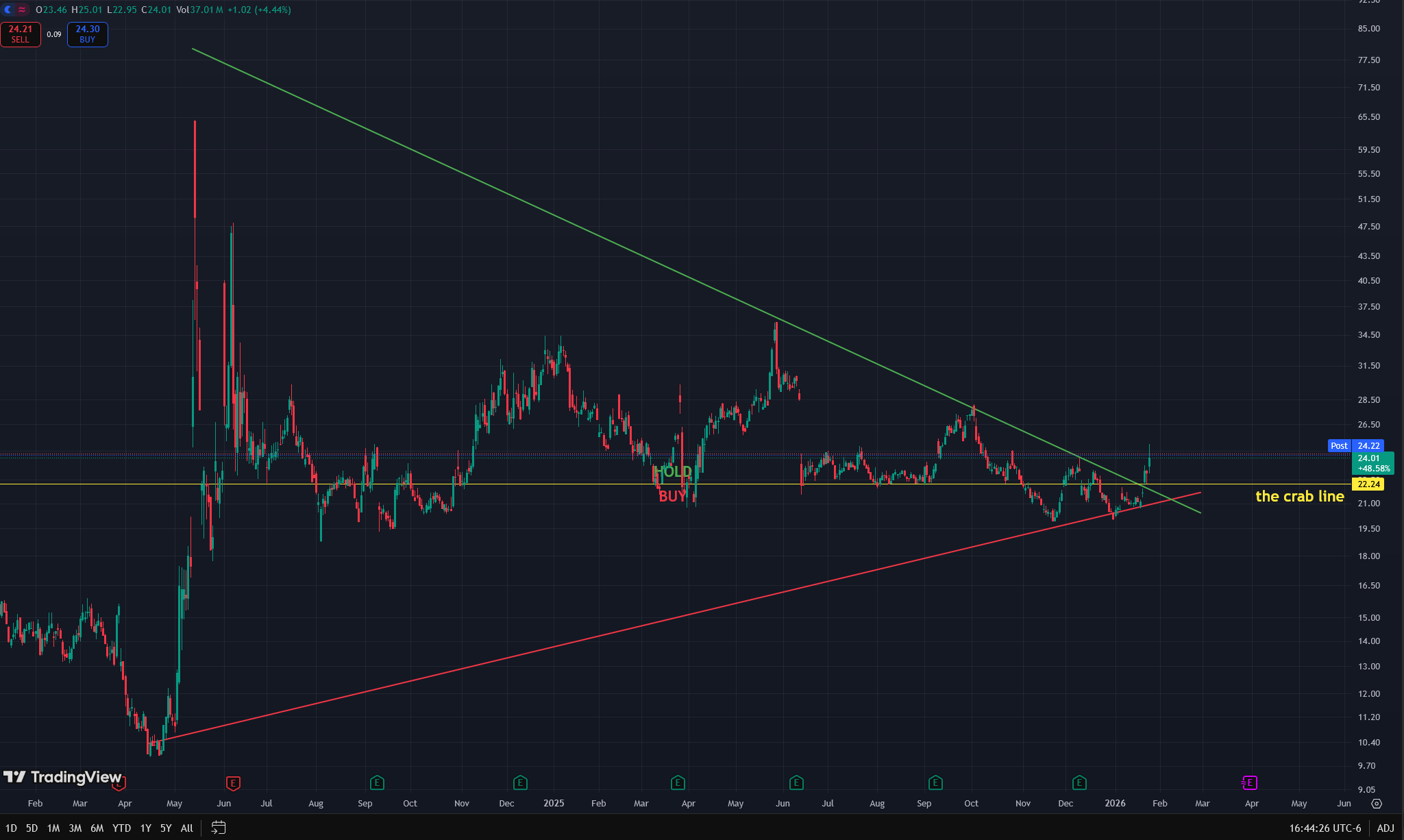
Task: Click the yellow 22.24 price label
Action: 1368,484
